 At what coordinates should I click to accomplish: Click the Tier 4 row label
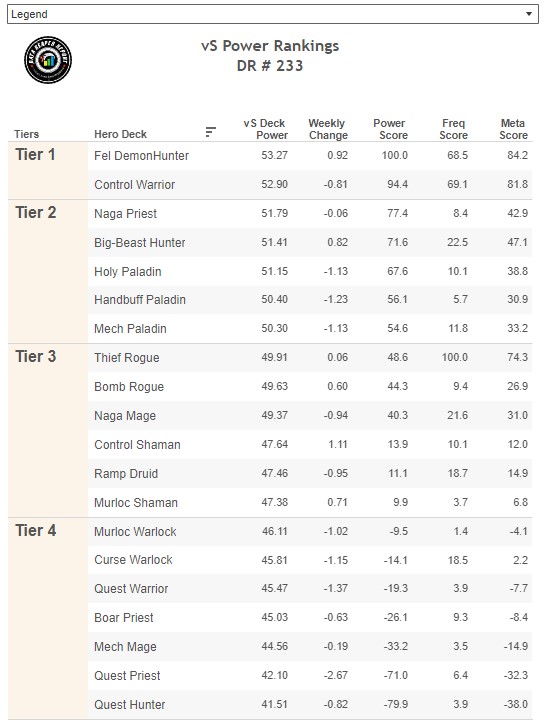(x=35, y=530)
